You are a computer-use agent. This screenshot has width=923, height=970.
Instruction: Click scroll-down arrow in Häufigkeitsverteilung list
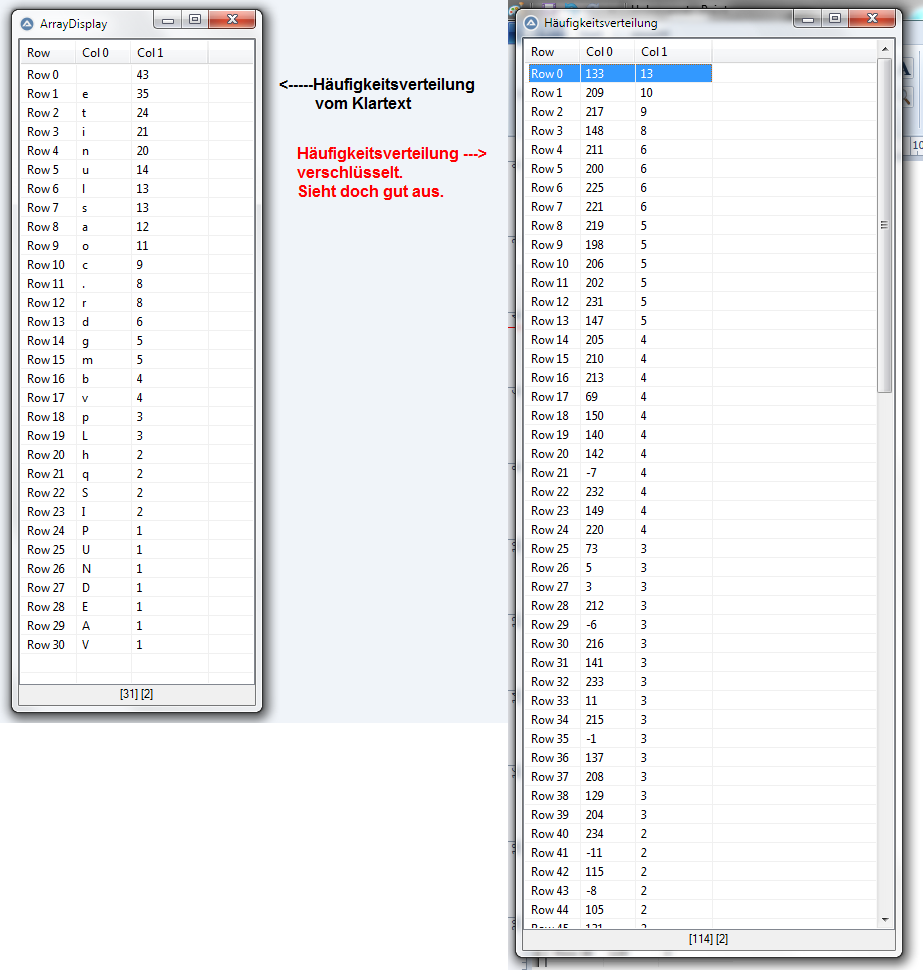884,919
